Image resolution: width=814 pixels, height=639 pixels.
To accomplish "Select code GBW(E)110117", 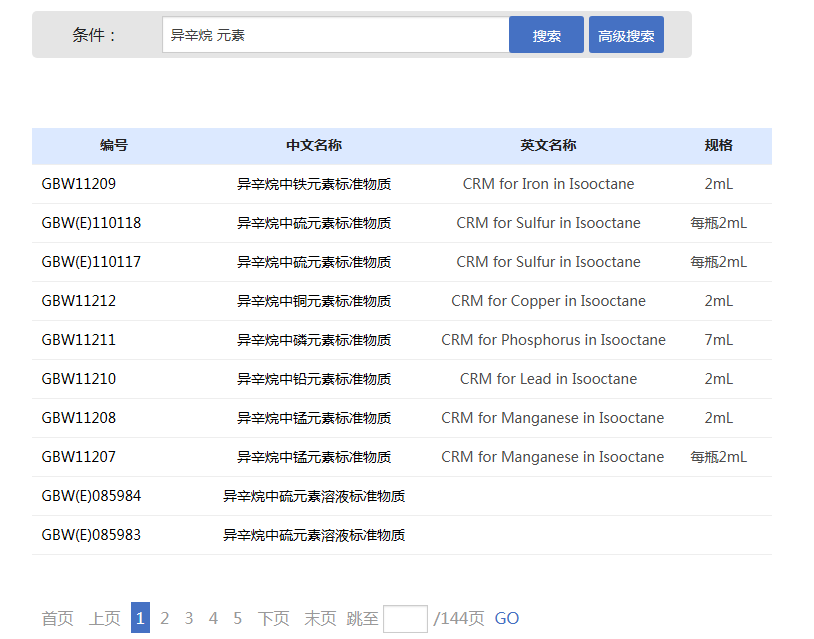I will [x=91, y=262].
